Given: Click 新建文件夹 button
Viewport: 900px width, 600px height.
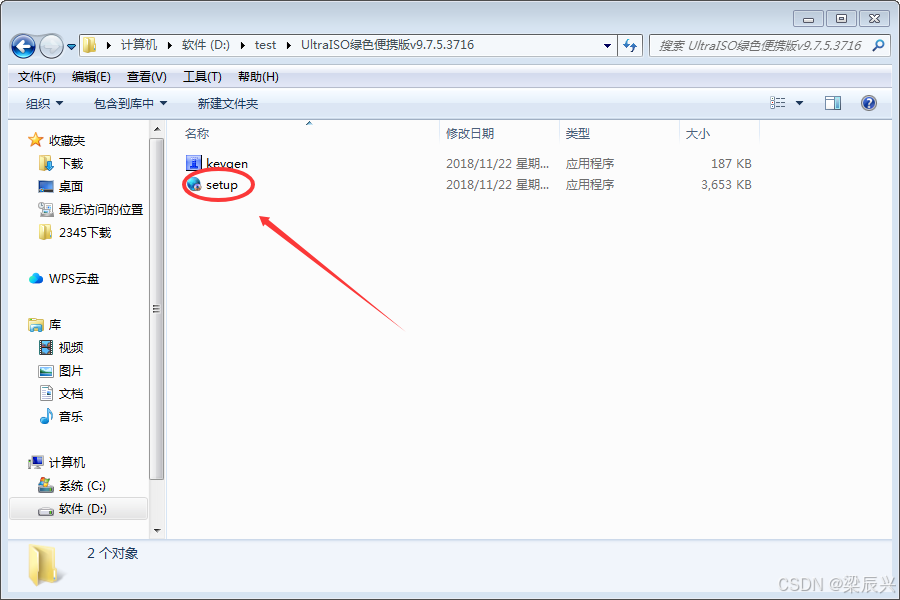Looking at the screenshot, I should pos(228,103).
